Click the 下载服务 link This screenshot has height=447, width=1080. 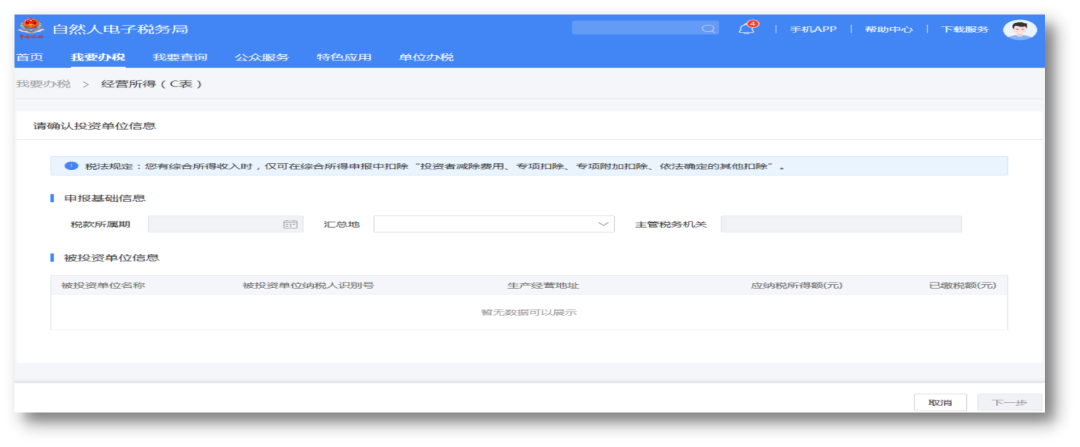[964, 29]
